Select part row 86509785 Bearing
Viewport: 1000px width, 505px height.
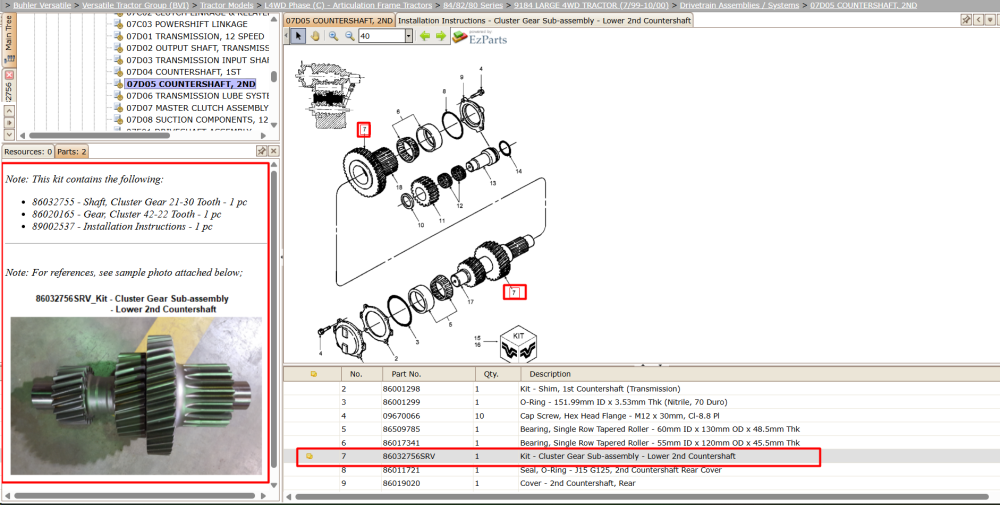[642, 429]
